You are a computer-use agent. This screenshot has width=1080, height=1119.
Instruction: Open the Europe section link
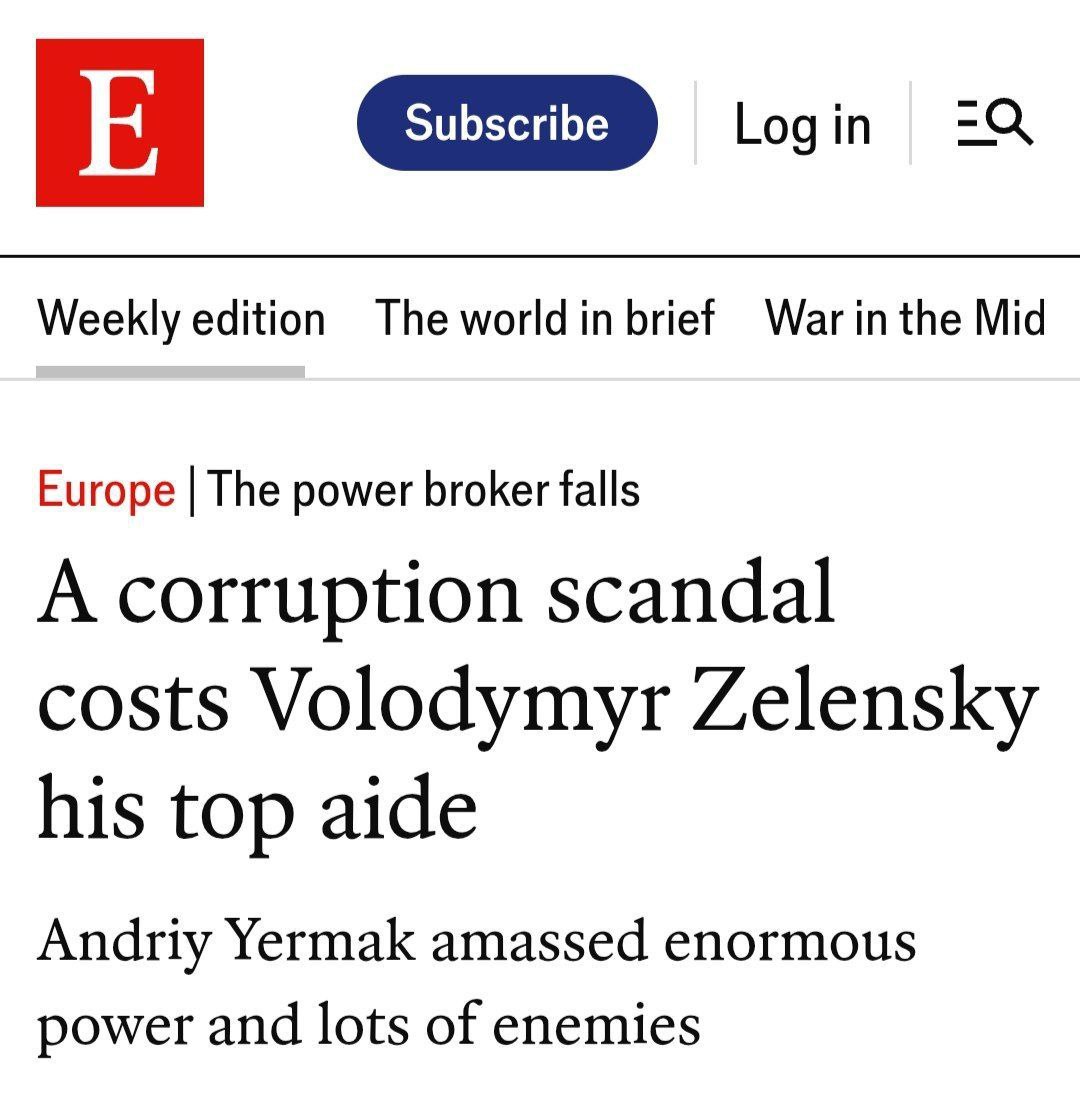(104, 490)
